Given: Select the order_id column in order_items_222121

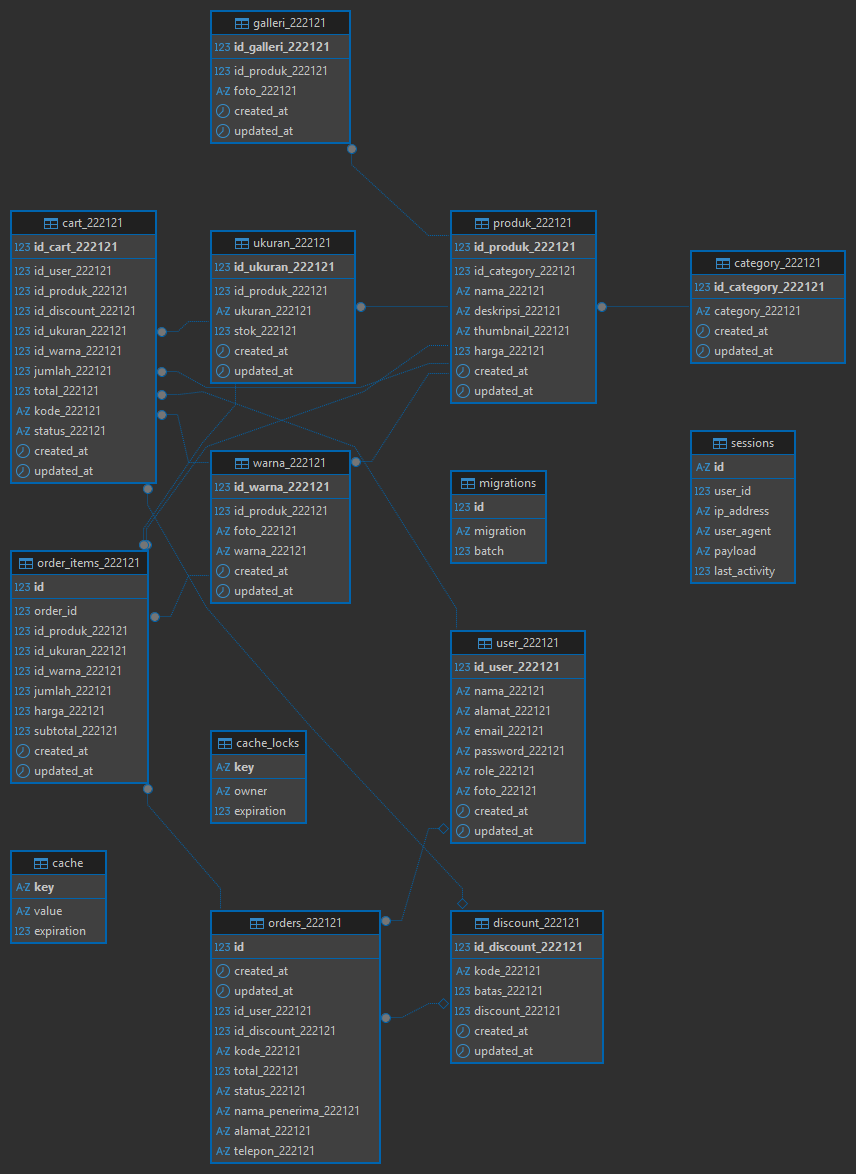Looking at the screenshot, I should (56, 611).
